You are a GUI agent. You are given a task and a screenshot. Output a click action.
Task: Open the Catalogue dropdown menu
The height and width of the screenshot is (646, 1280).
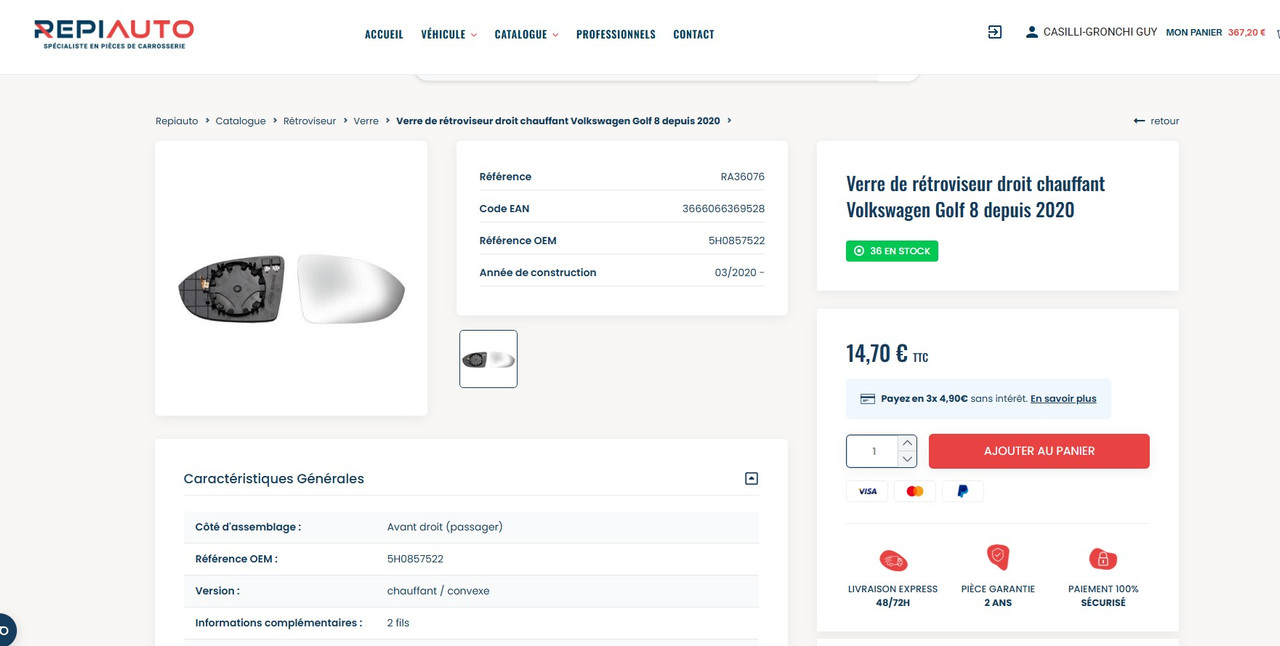527,34
